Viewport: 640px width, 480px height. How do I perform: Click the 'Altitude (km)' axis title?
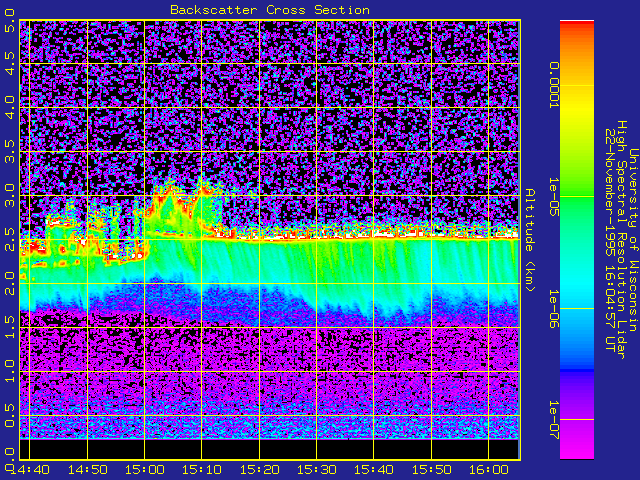(529, 240)
